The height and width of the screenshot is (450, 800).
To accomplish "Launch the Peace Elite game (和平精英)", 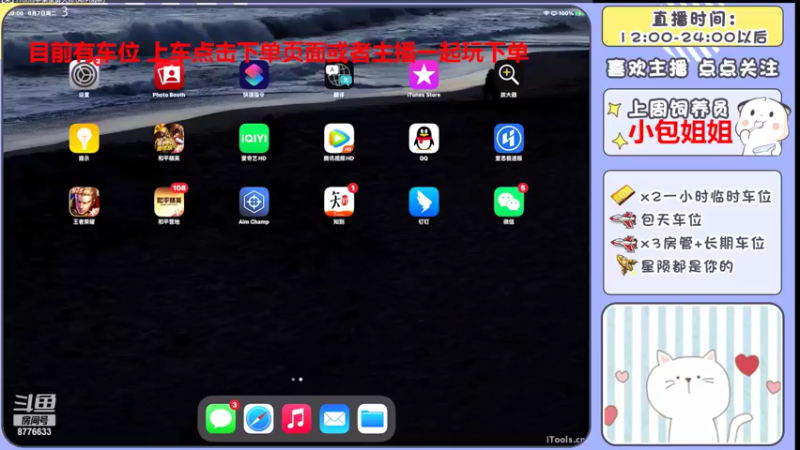I will 169,138.
